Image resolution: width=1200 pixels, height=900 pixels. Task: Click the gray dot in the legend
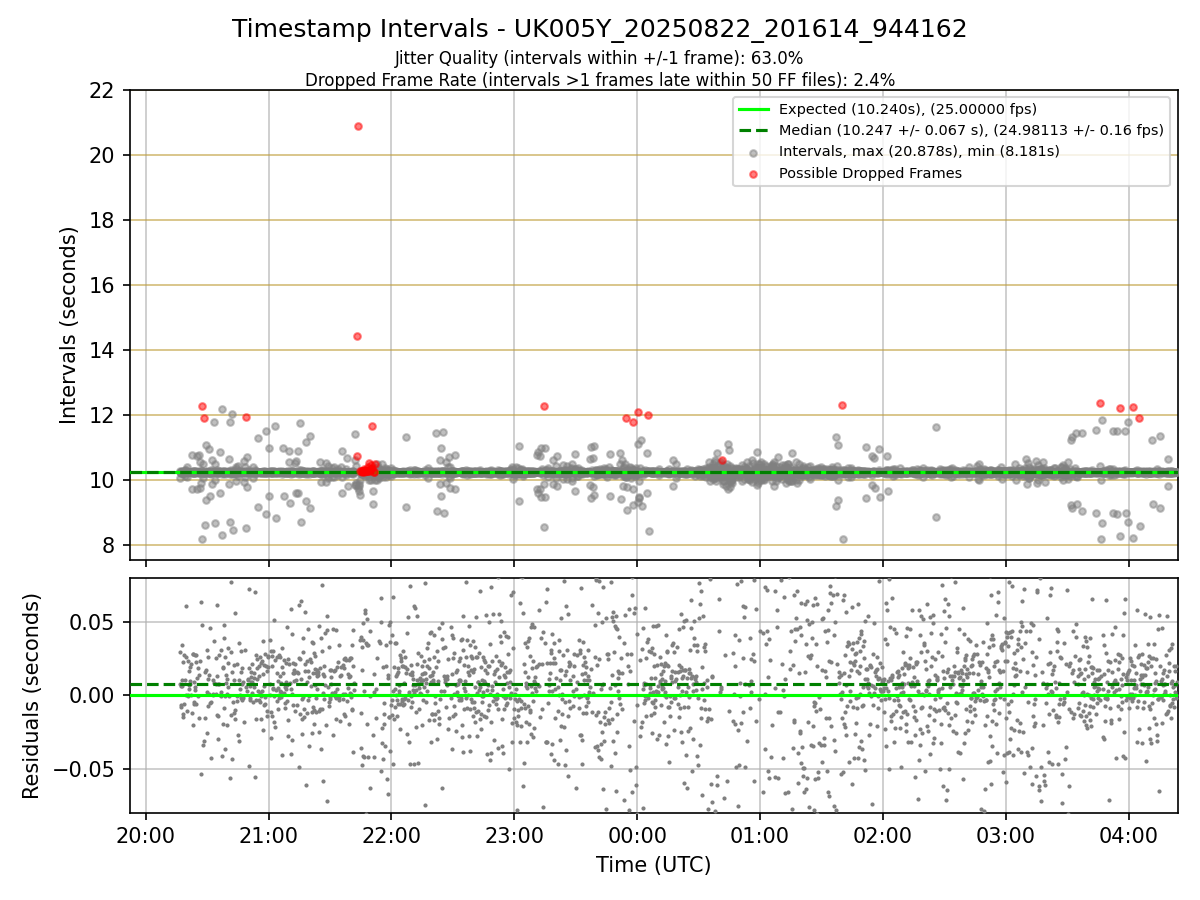click(x=754, y=152)
